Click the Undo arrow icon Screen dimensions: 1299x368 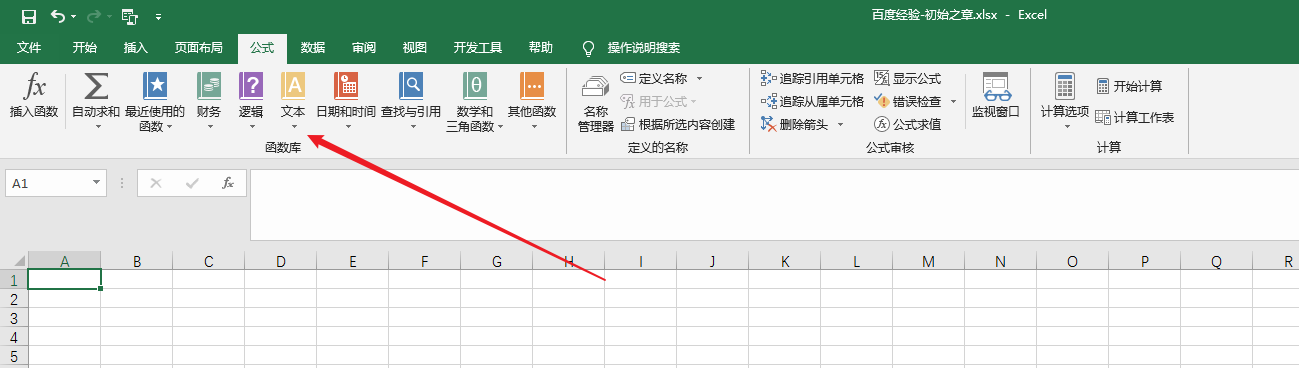coord(58,16)
